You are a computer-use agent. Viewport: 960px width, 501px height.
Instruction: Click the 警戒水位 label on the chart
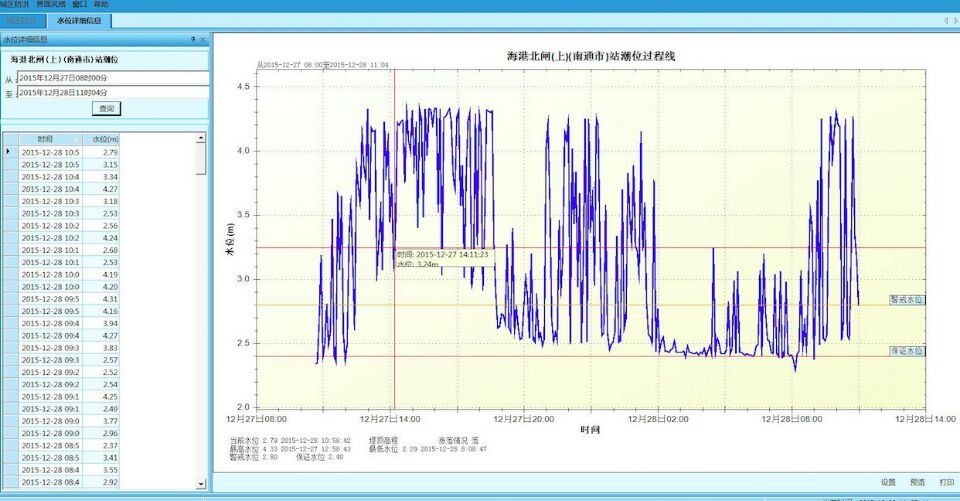907,300
